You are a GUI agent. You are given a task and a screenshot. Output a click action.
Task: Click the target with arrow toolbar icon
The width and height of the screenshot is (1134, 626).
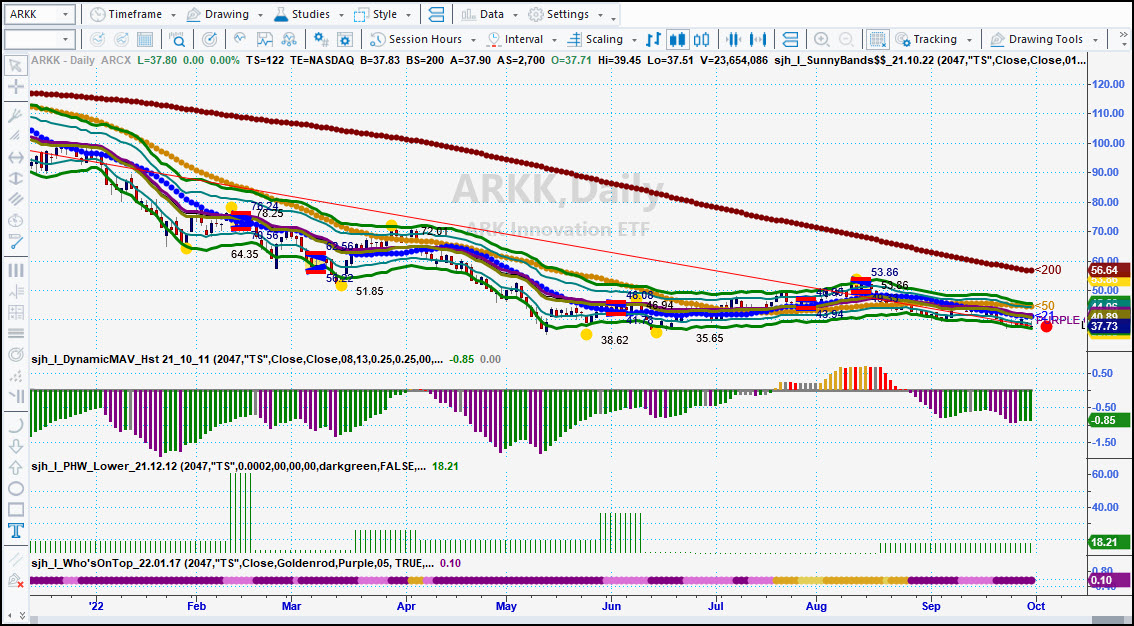(x=209, y=39)
